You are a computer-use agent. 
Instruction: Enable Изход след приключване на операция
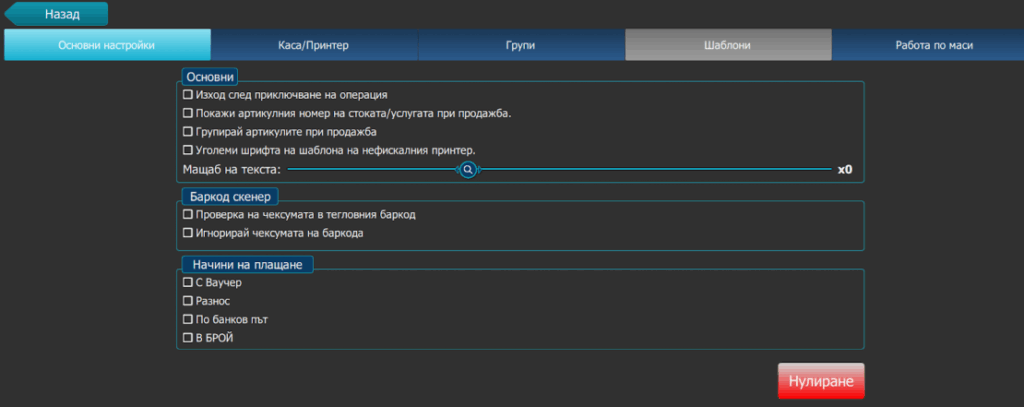coord(188,94)
